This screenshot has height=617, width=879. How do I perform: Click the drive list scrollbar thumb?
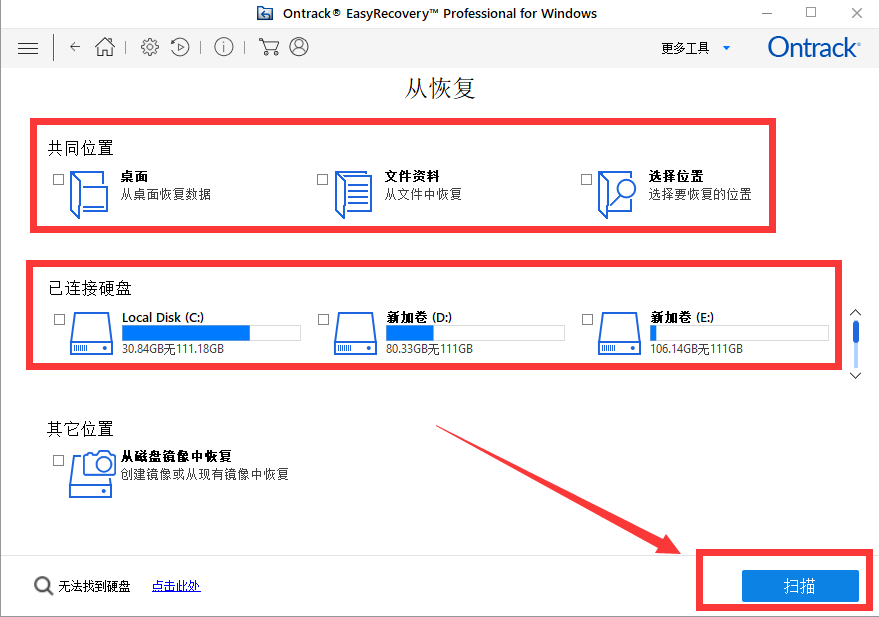pos(856,331)
